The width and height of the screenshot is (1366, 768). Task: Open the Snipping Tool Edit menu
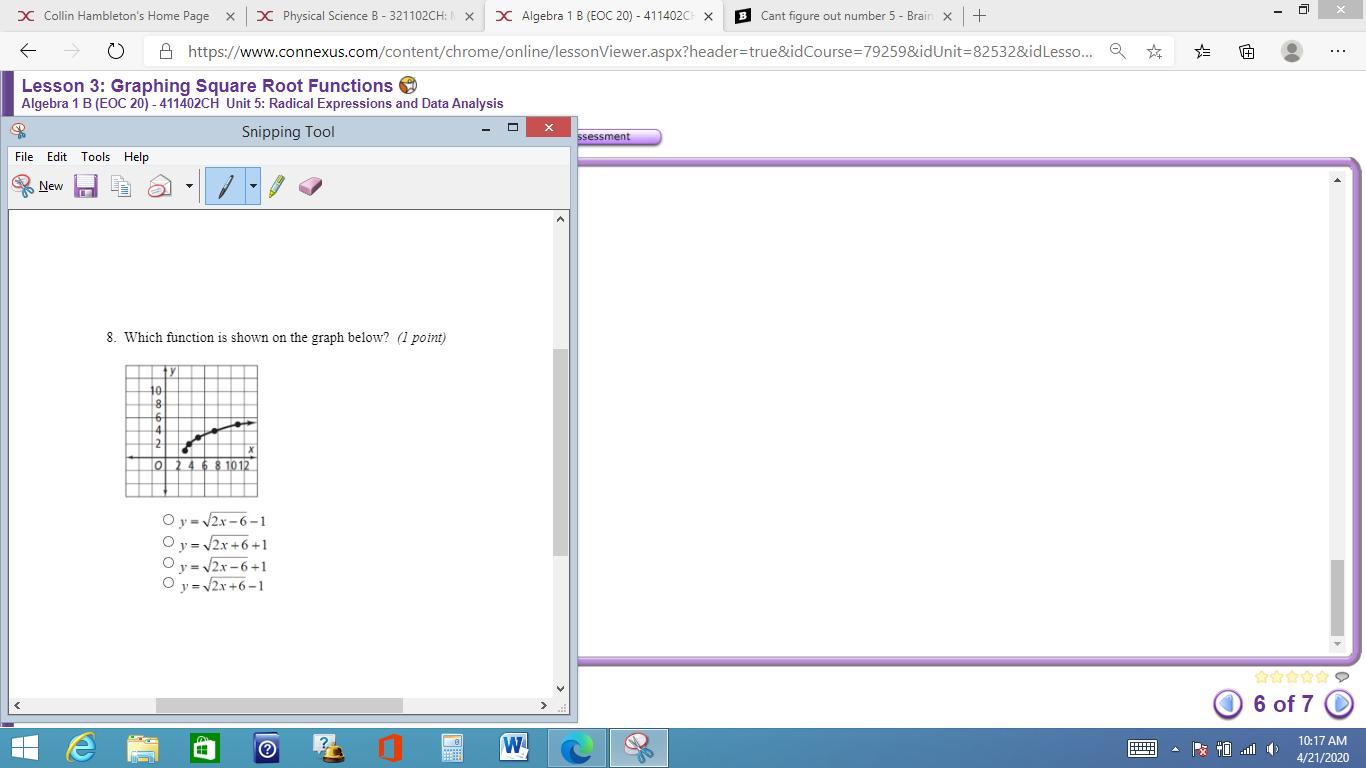[x=57, y=157]
